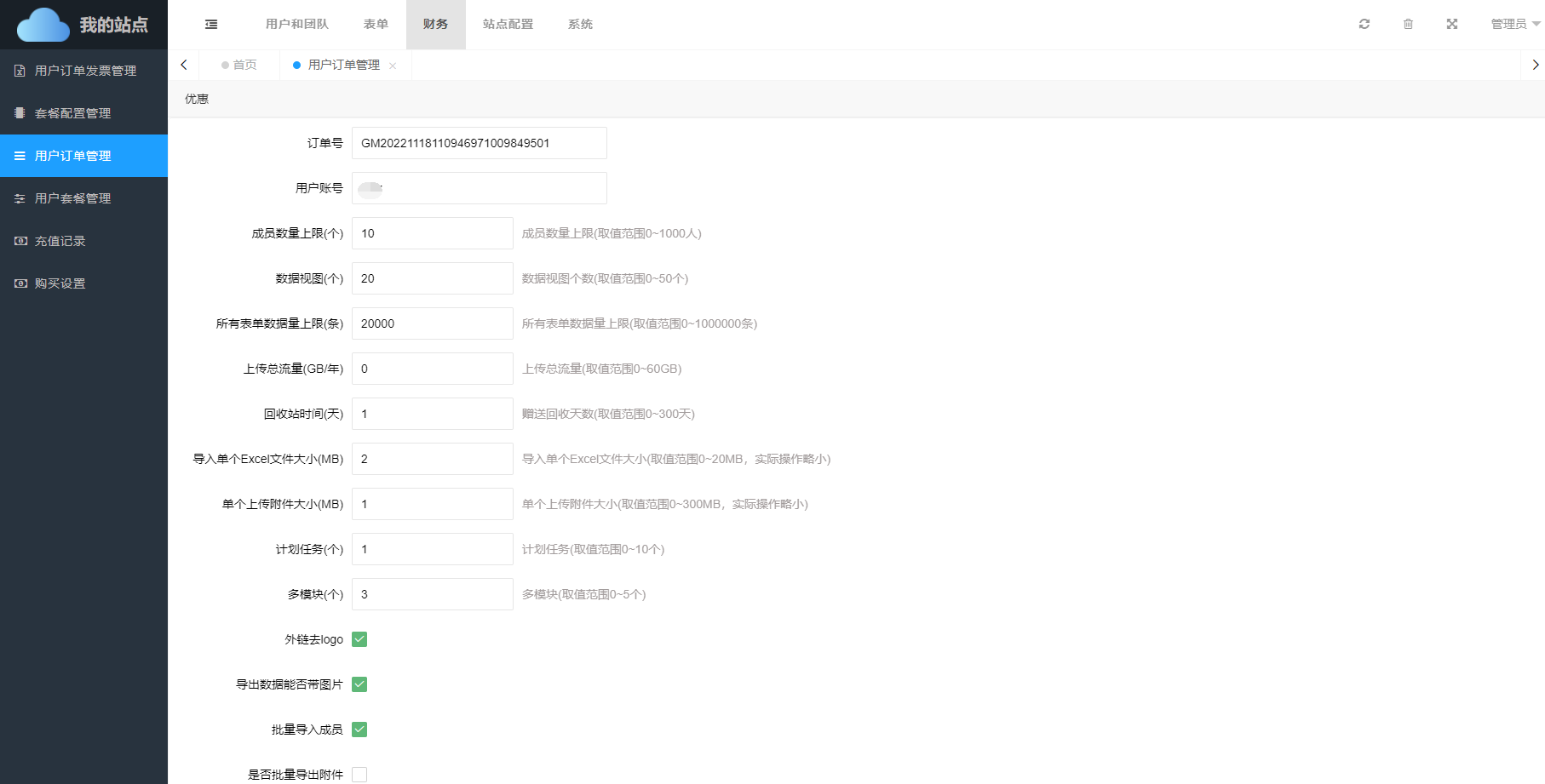Click the sidebar collapse menu icon

point(211,25)
